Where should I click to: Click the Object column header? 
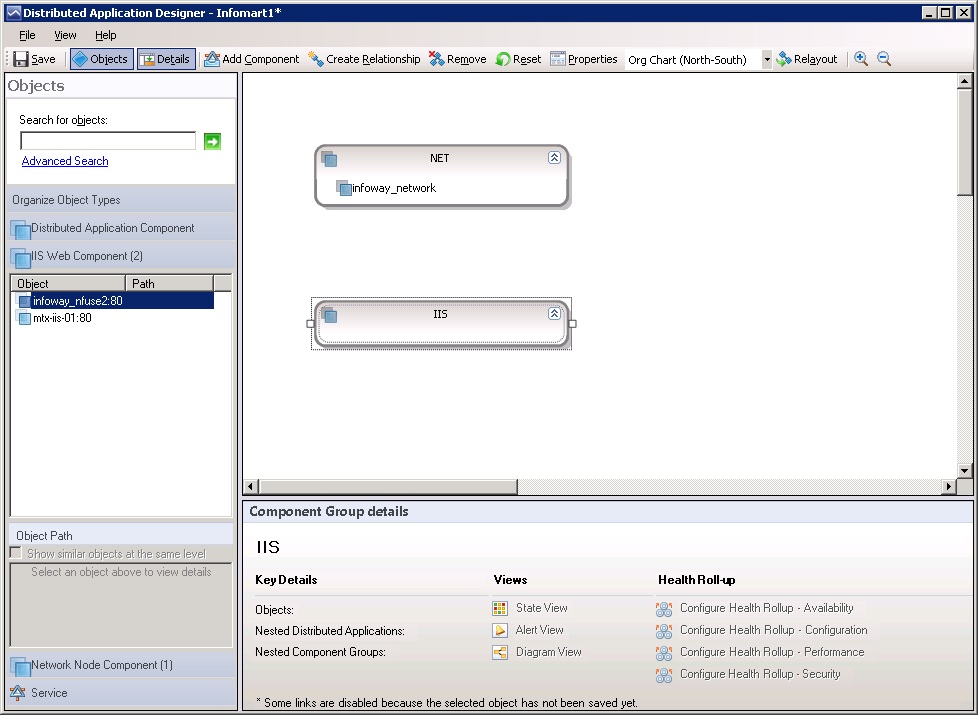(69, 283)
